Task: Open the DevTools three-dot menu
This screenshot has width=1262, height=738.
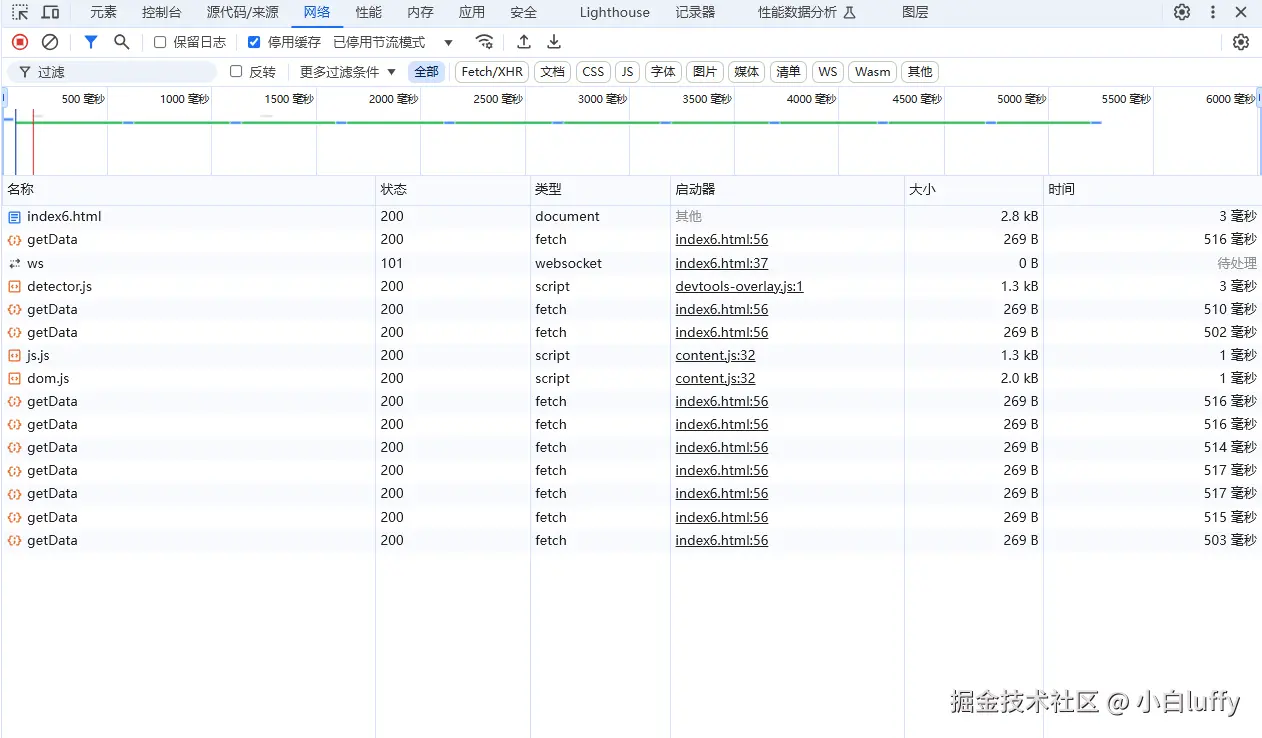Action: [1213, 13]
